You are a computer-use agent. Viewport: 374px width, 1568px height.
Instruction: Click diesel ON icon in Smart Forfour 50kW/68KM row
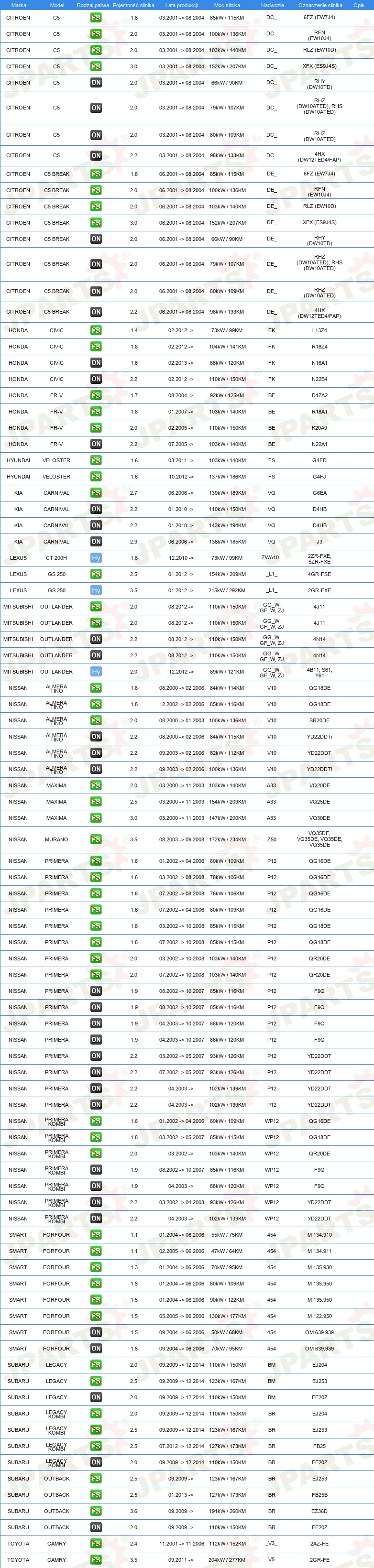click(96, 1332)
